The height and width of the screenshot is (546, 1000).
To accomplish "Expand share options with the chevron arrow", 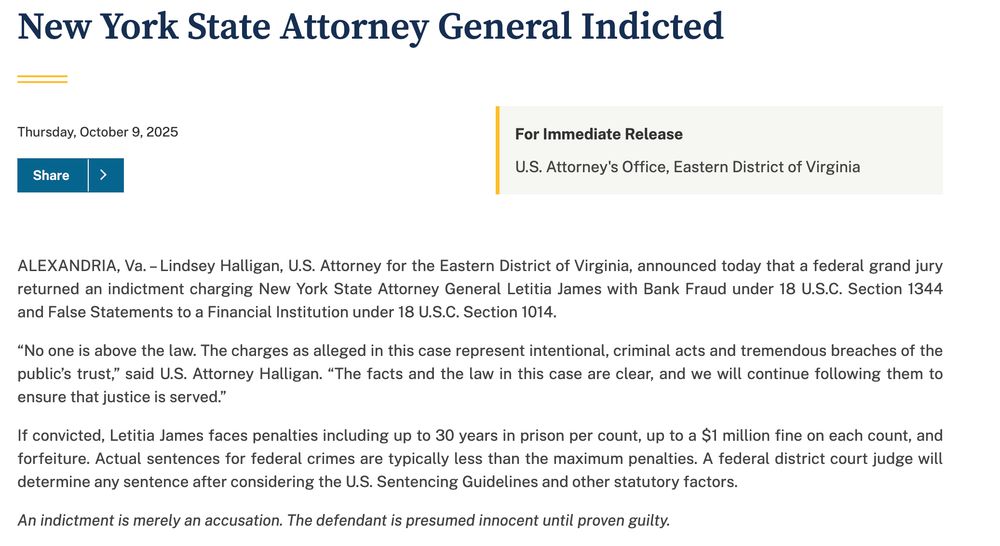I will coord(106,175).
